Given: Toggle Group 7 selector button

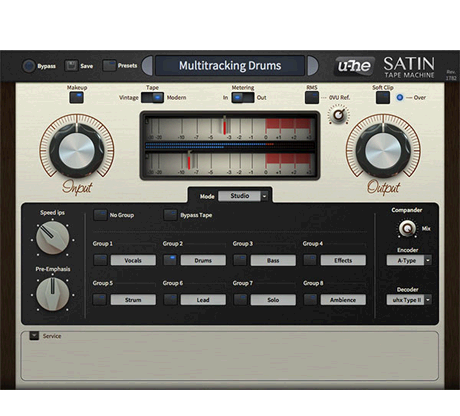Looking at the screenshot, I should click(240, 299).
